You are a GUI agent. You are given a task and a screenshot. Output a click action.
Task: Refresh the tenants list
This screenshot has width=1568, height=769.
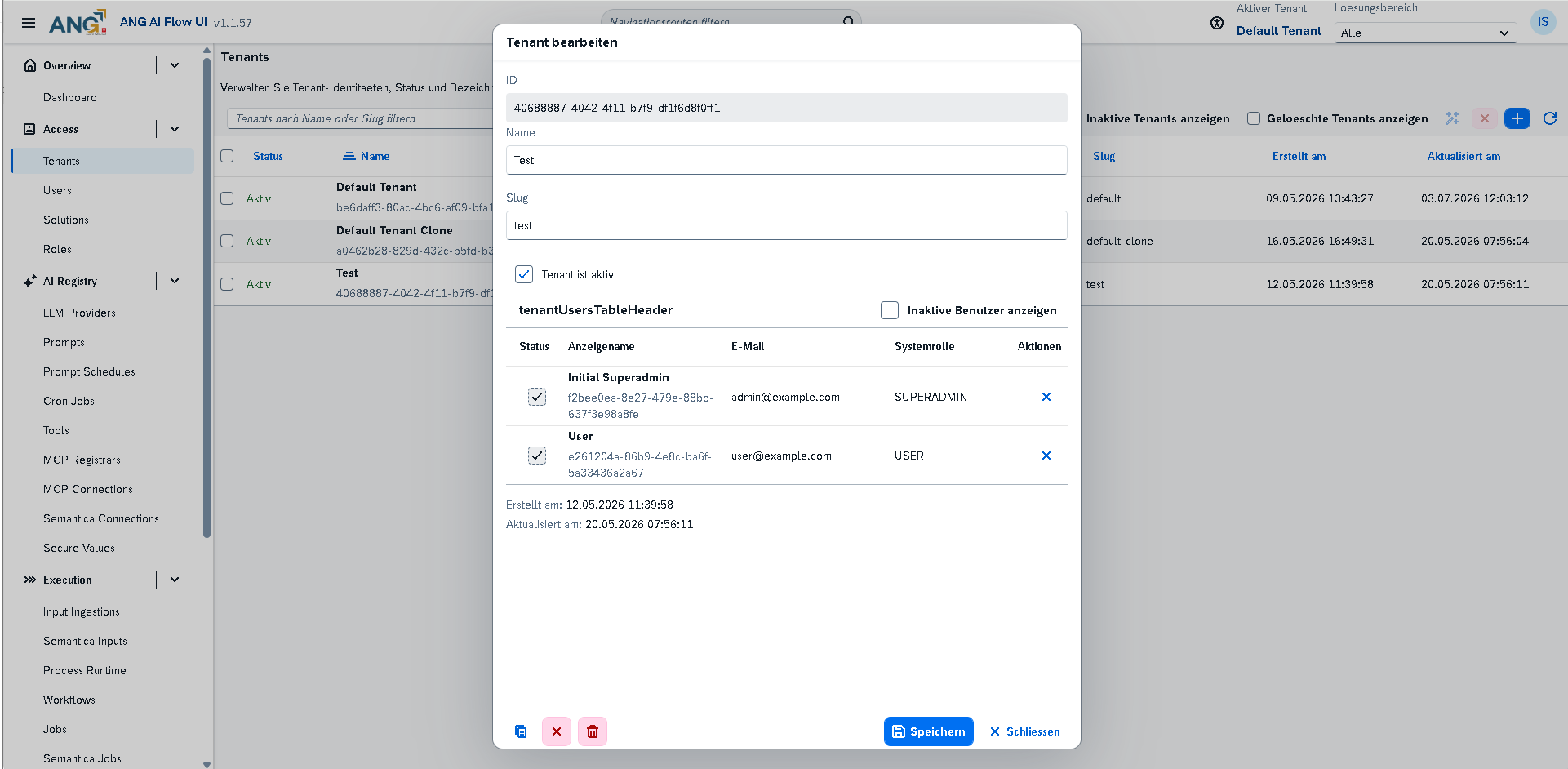[1550, 118]
